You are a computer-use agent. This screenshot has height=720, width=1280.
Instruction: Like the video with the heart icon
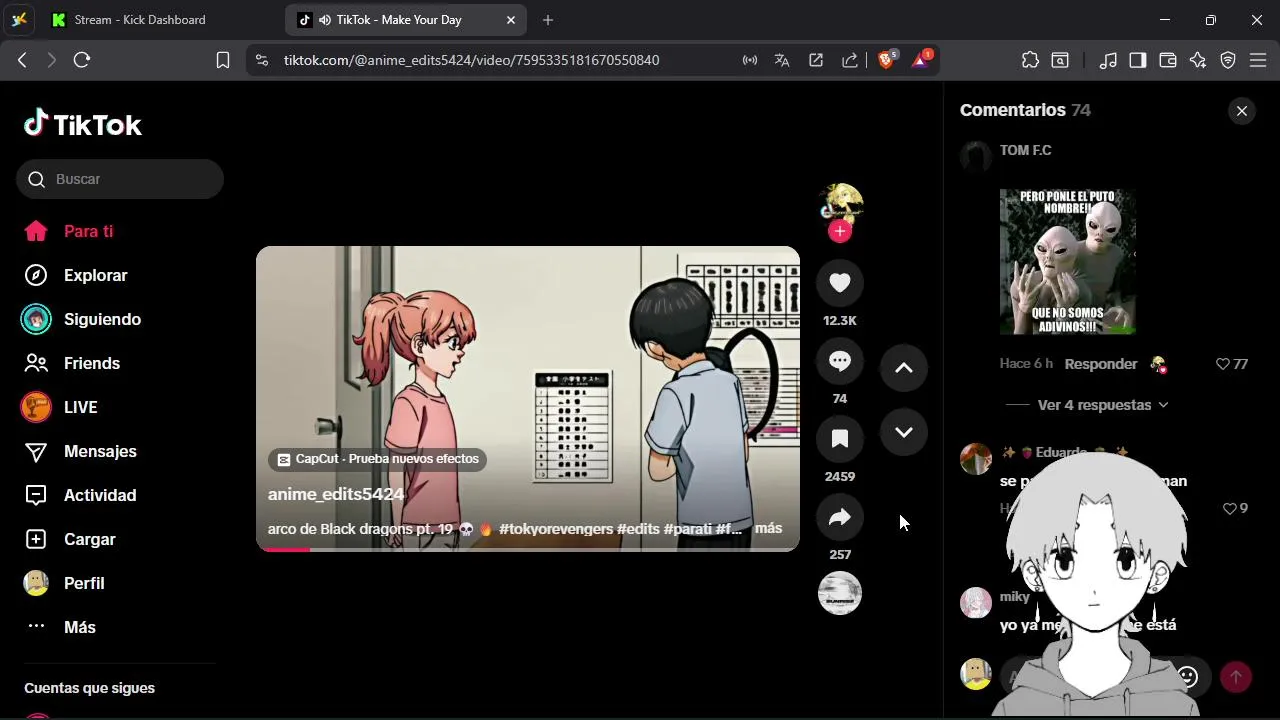tap(840, 283)
